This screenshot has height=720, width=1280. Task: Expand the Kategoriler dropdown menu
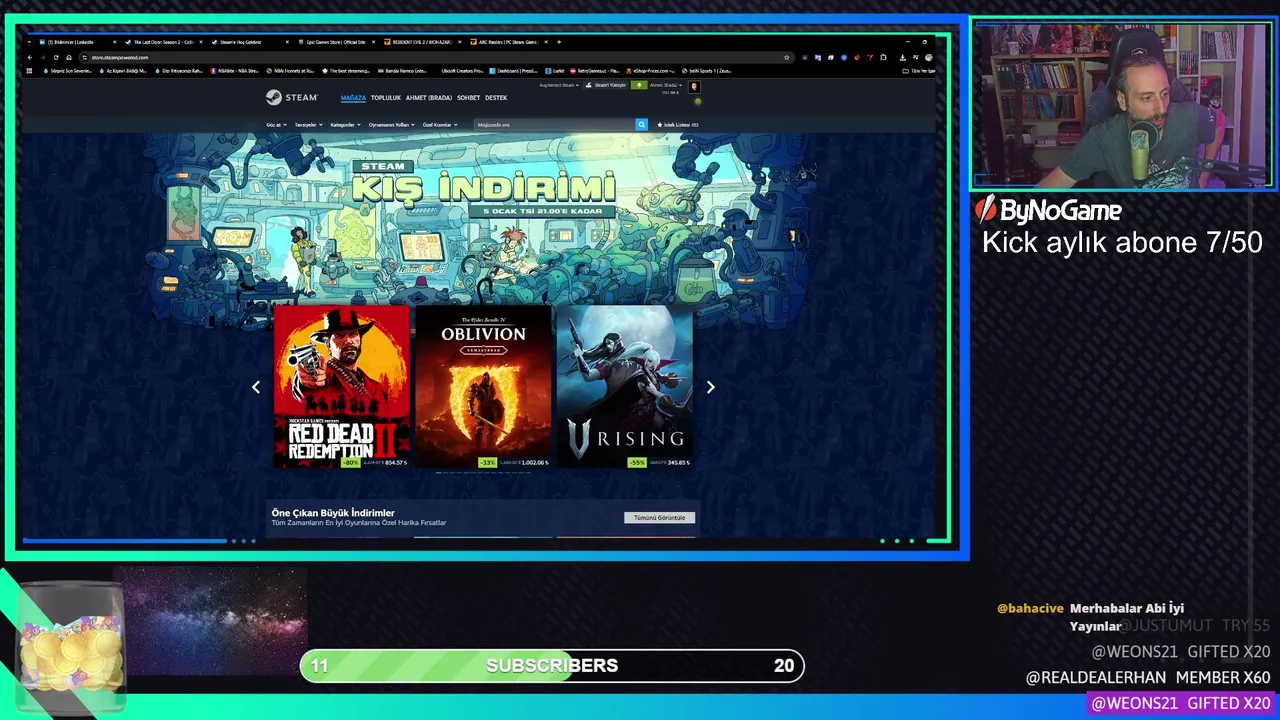345,125
